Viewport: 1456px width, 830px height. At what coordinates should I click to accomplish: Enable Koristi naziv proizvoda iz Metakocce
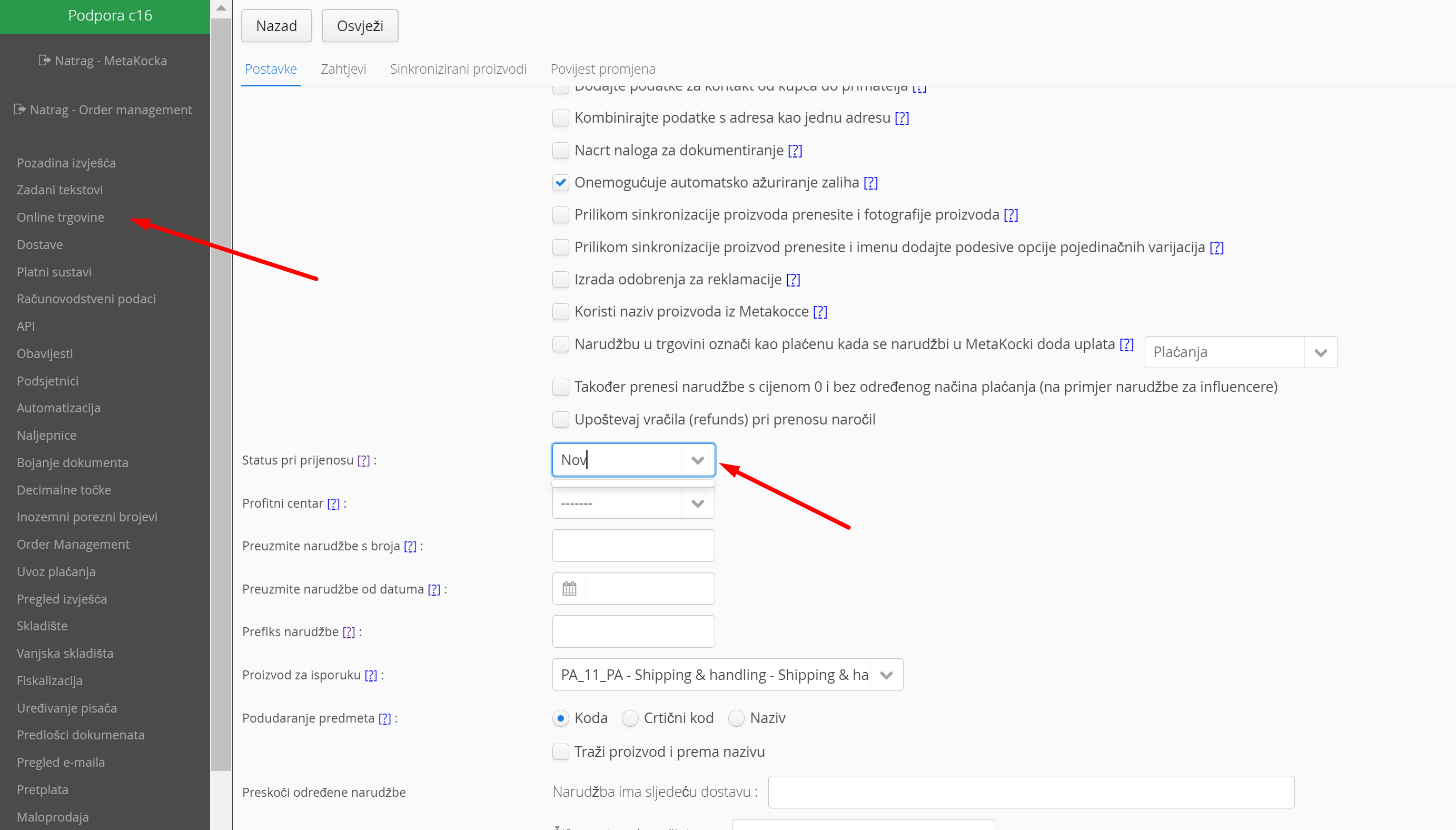[561, 312]
